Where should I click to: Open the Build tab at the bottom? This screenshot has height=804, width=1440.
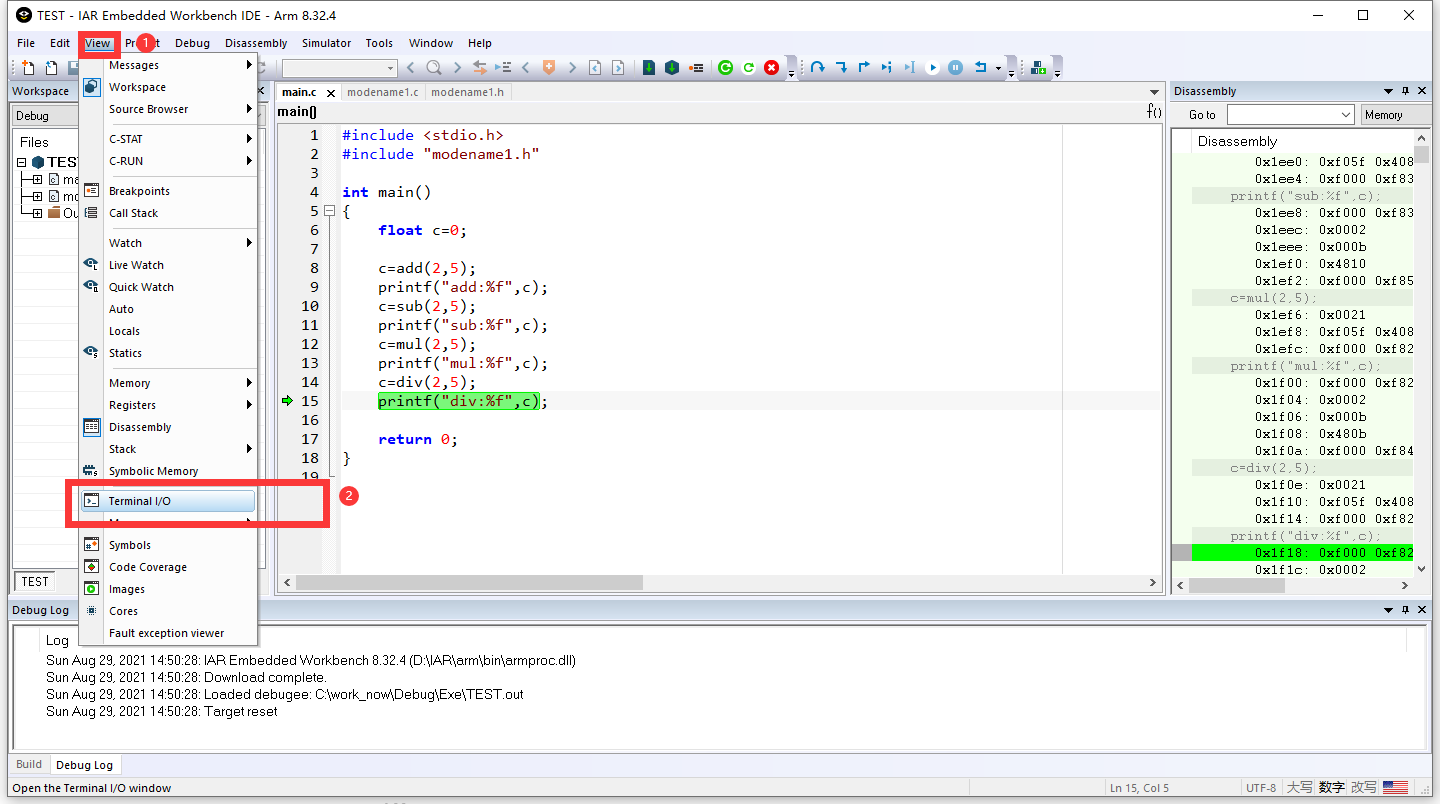[29, 764]
